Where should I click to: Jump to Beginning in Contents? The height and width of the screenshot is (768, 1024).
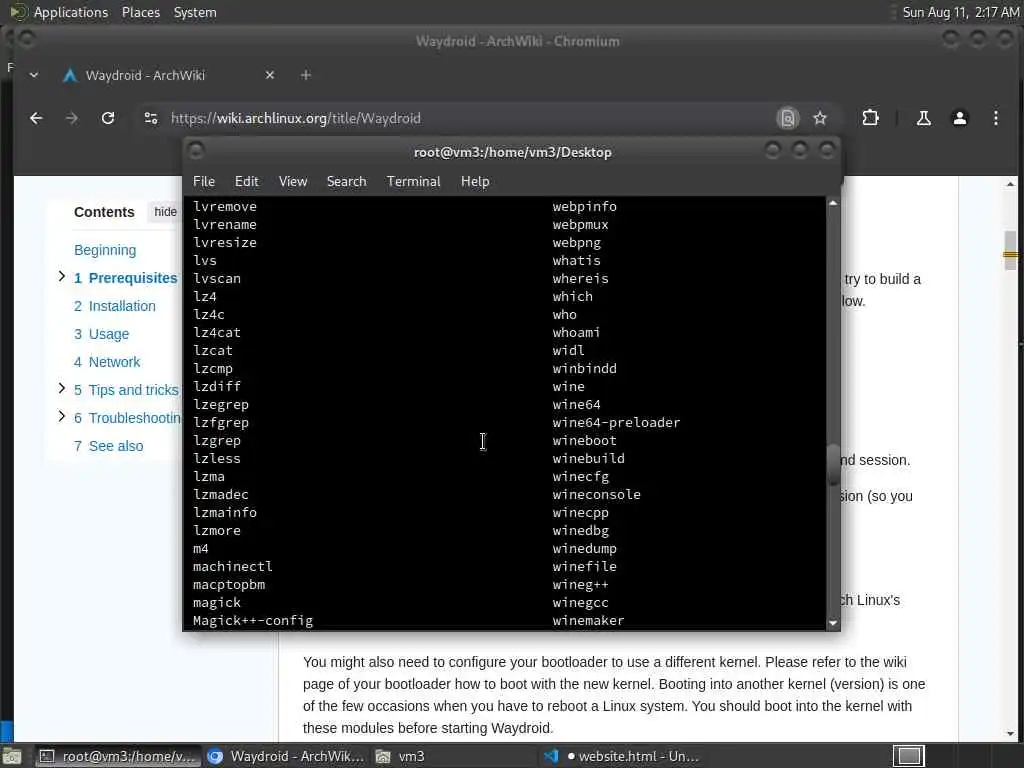105,250
